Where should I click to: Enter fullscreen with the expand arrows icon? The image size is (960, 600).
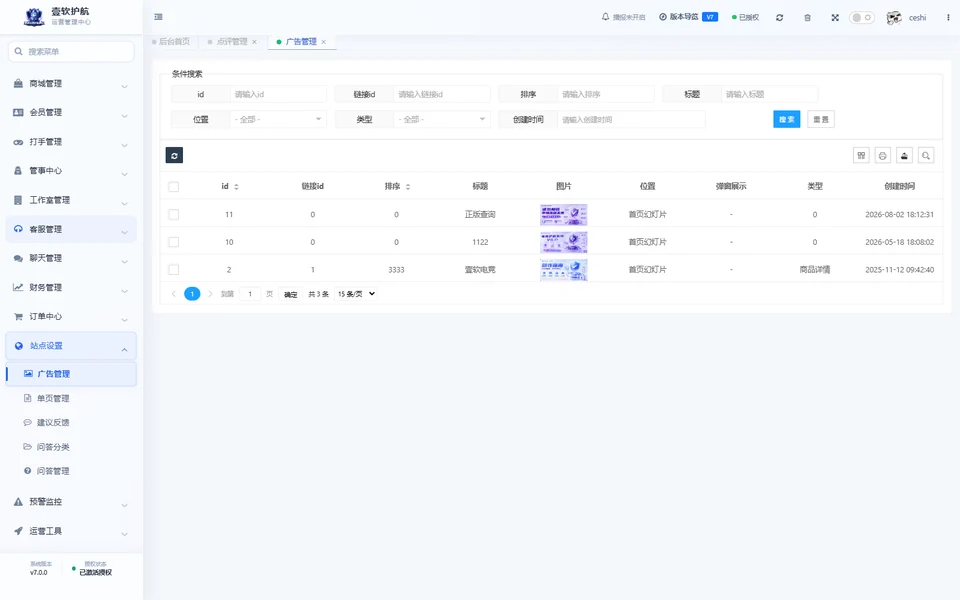coord(835,18)
